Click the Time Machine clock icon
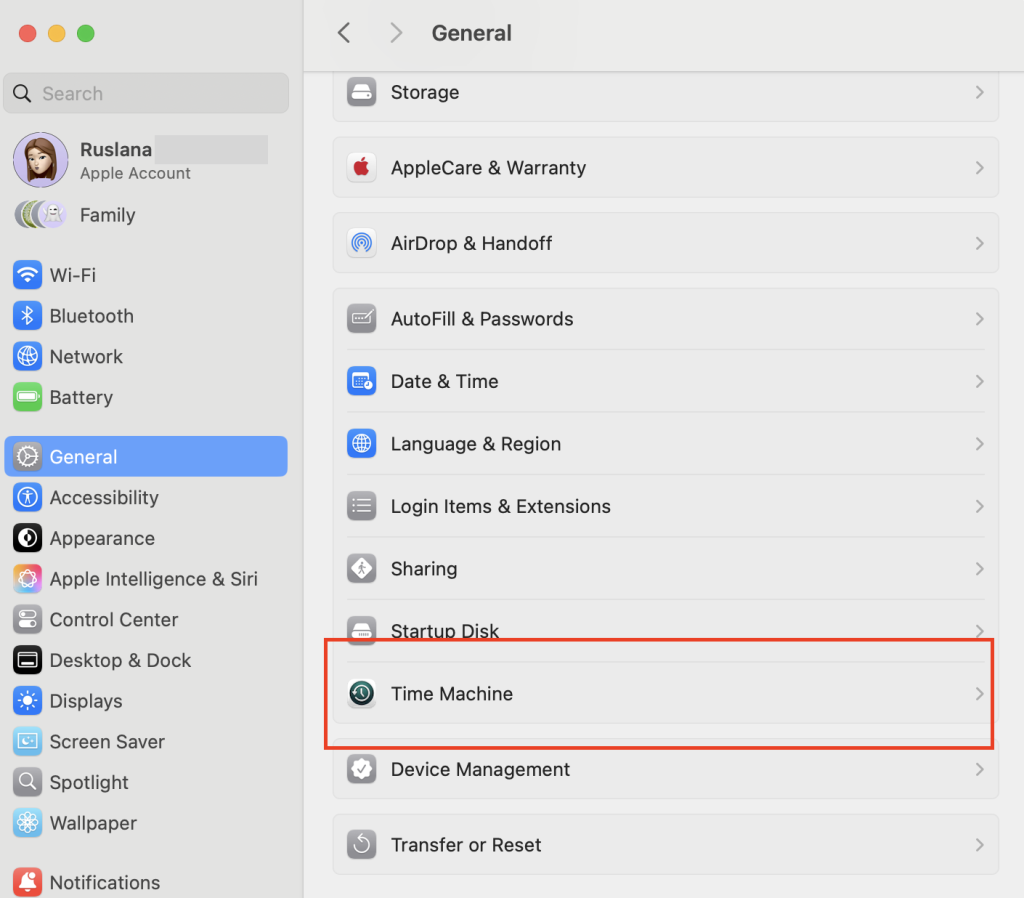 pyautogui.click(x=361, y=694)
